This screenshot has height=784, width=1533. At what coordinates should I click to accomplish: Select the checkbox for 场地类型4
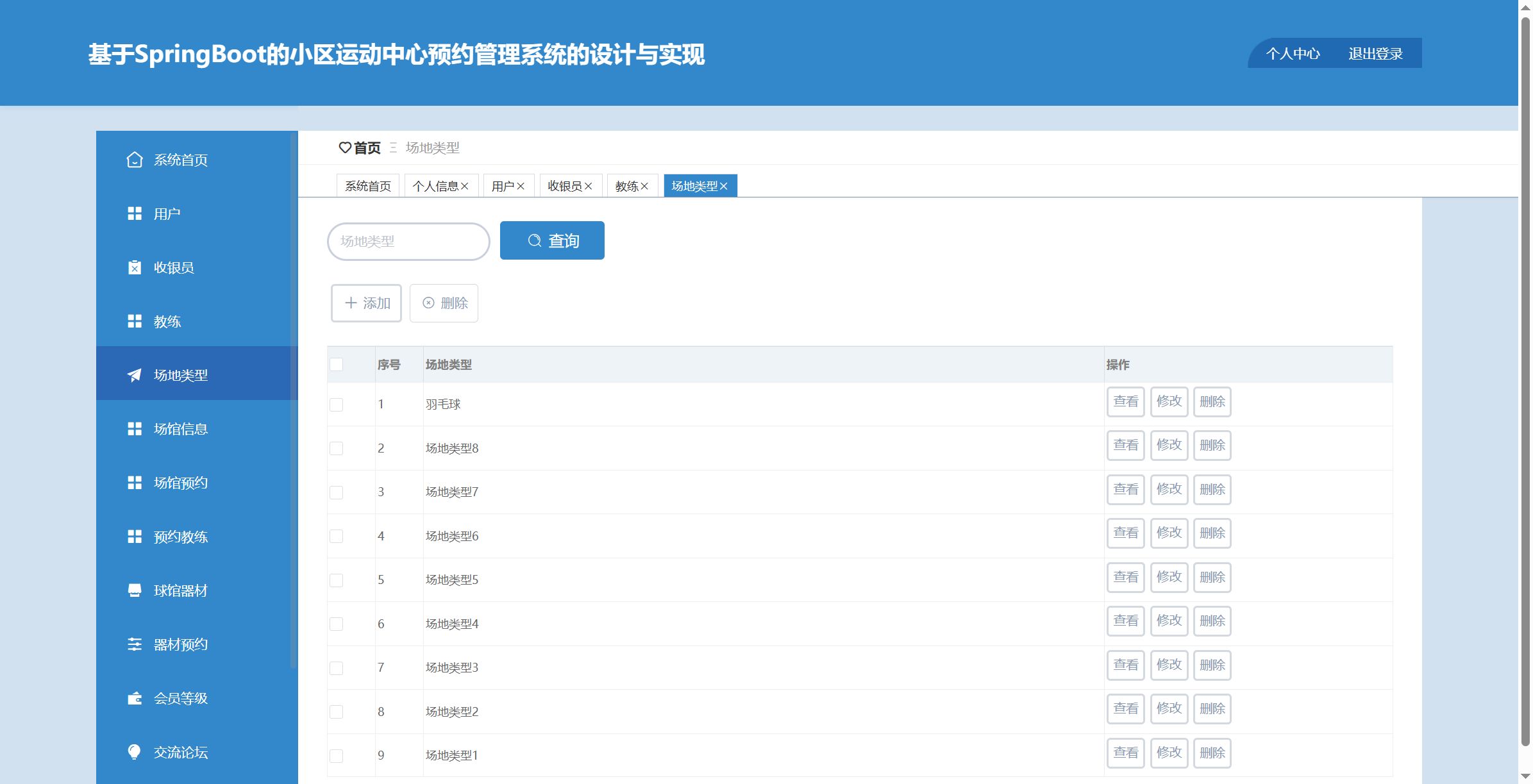336,624
